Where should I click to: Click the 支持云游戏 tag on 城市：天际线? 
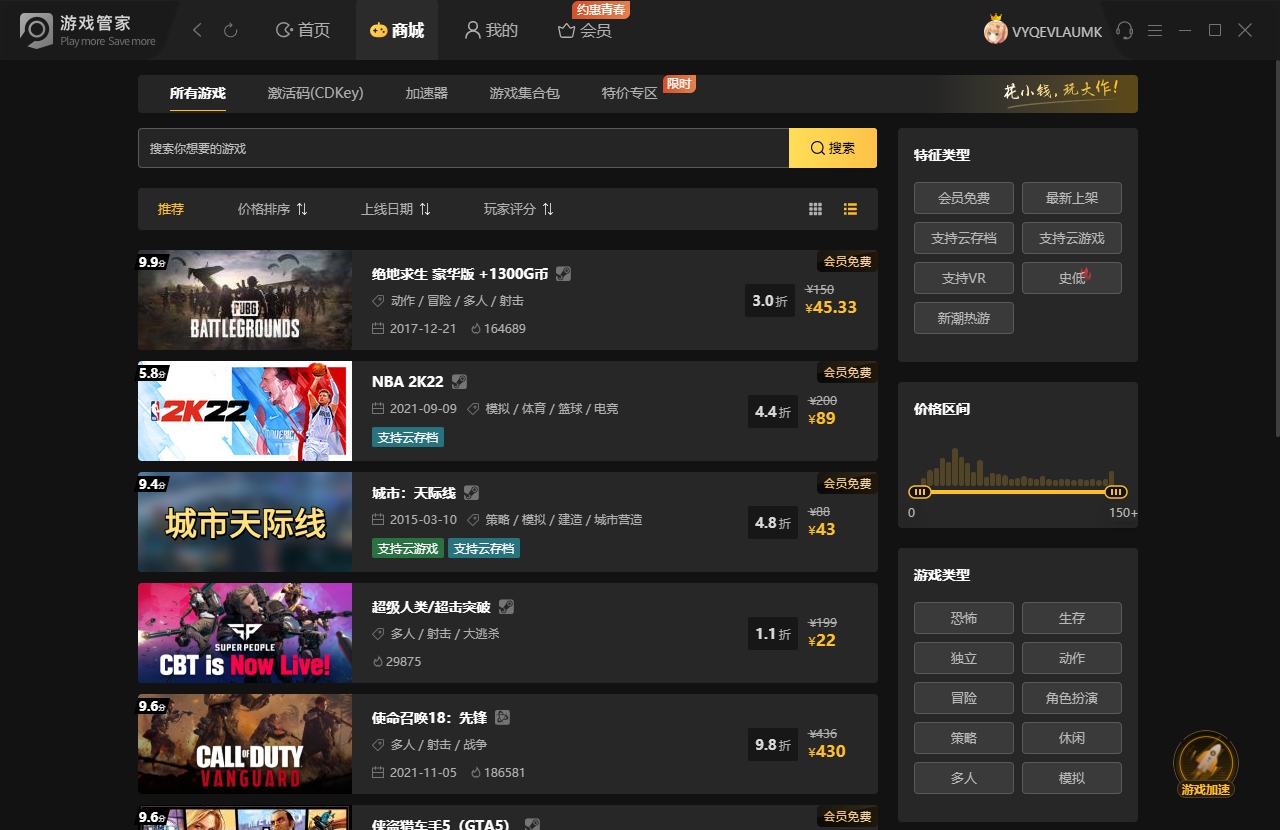point(408,548)
